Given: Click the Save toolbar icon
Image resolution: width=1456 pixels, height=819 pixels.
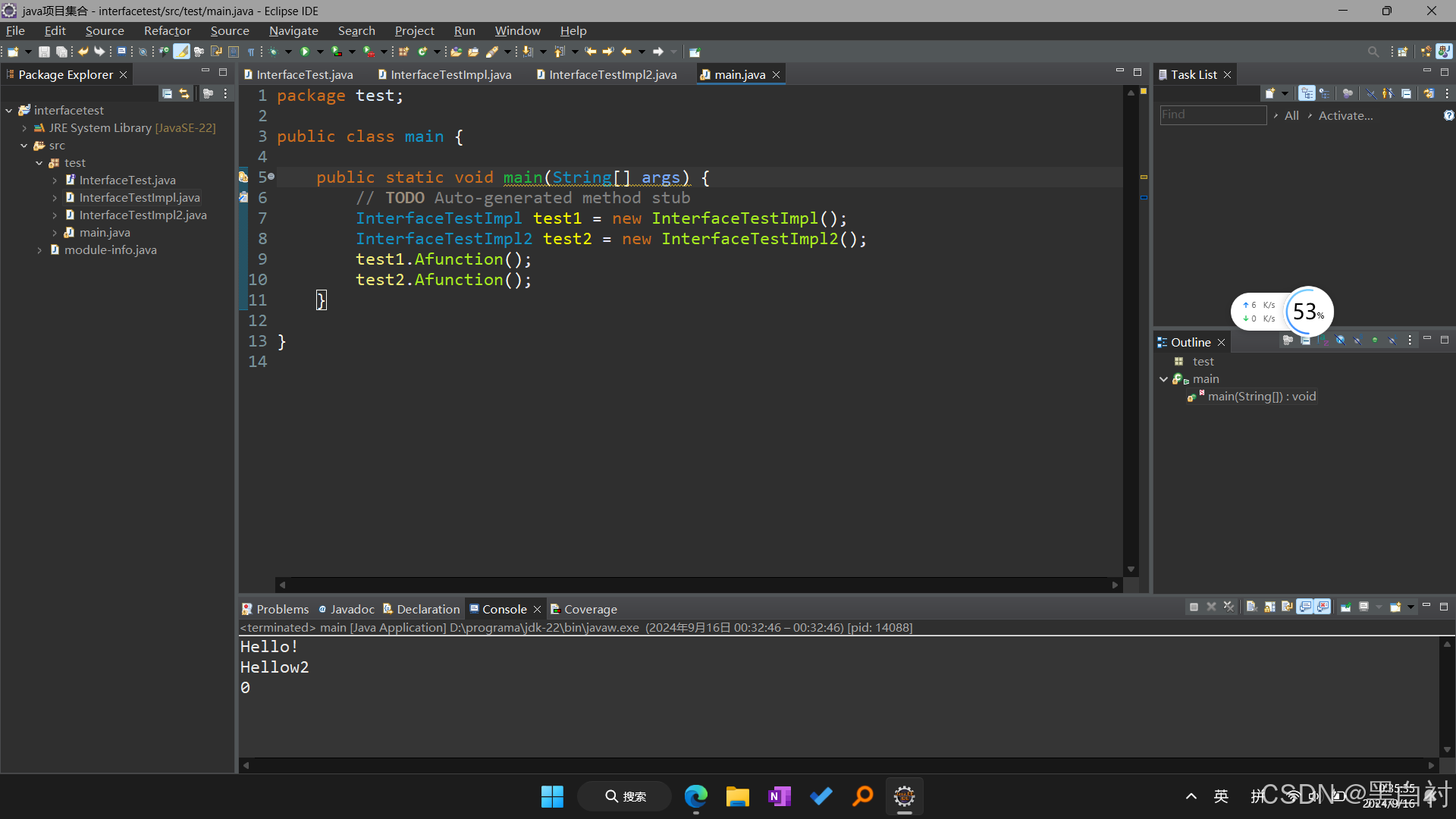Looking at the screenshot, I should point(44,52).
